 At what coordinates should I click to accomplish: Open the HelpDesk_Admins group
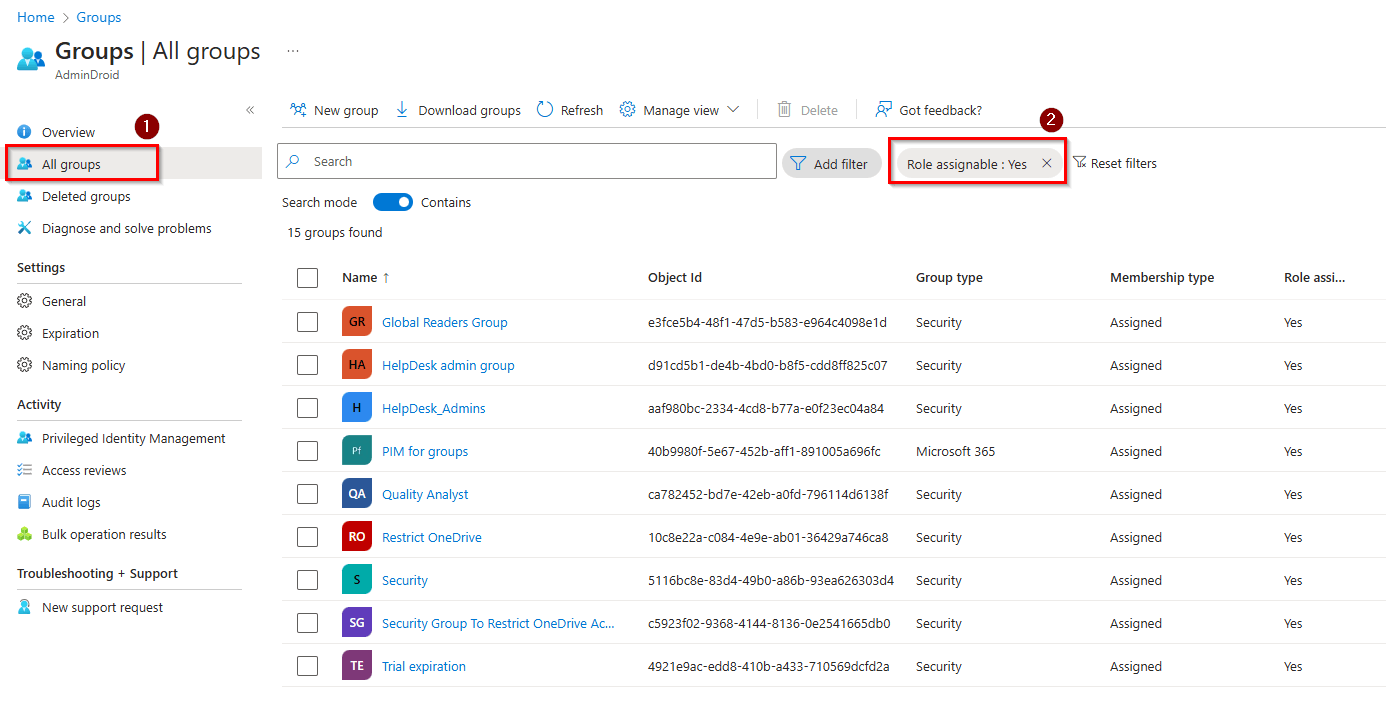coord(433,408)
